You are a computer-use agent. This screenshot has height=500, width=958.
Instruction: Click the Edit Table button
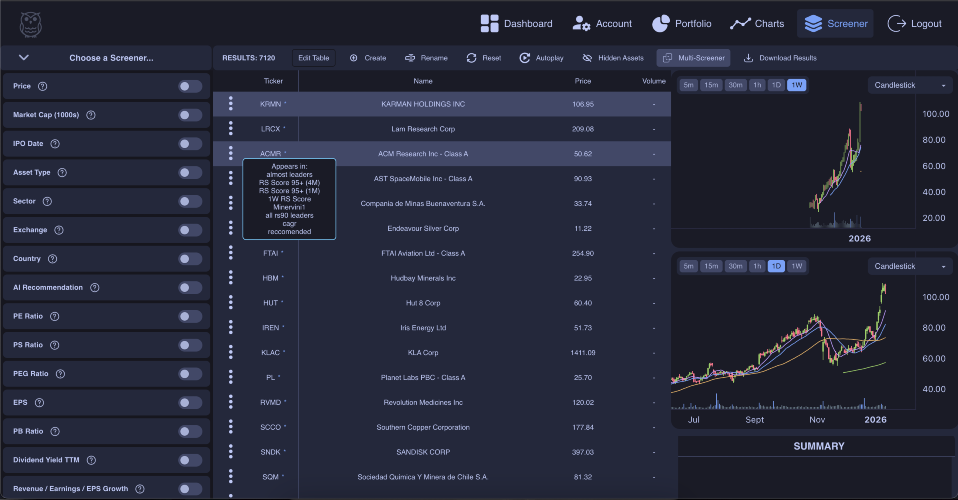(314, 58)
